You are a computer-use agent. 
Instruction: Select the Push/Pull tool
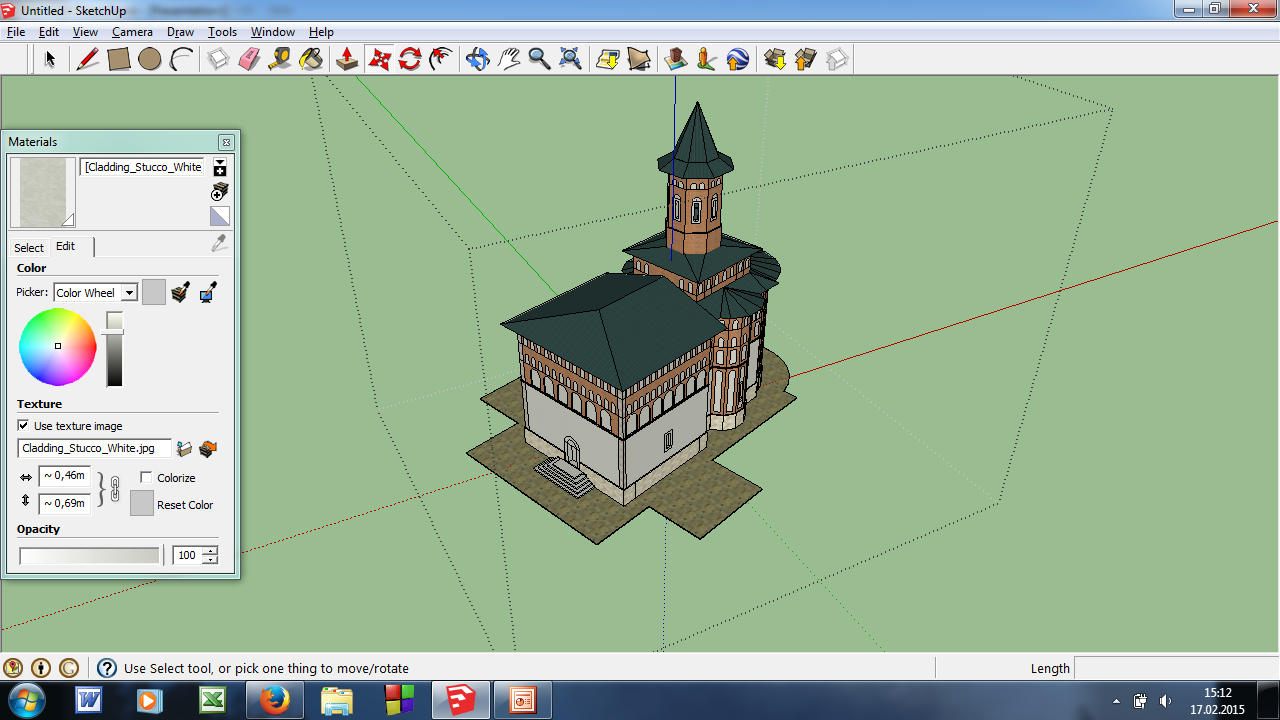click(347, 60)
